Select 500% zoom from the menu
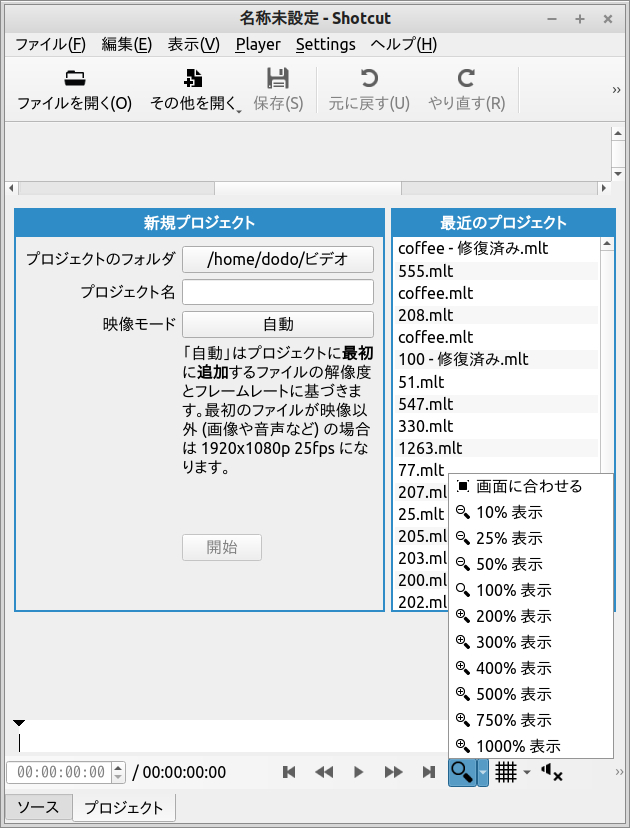Screen dimensions: 630x828 point(531,694)
